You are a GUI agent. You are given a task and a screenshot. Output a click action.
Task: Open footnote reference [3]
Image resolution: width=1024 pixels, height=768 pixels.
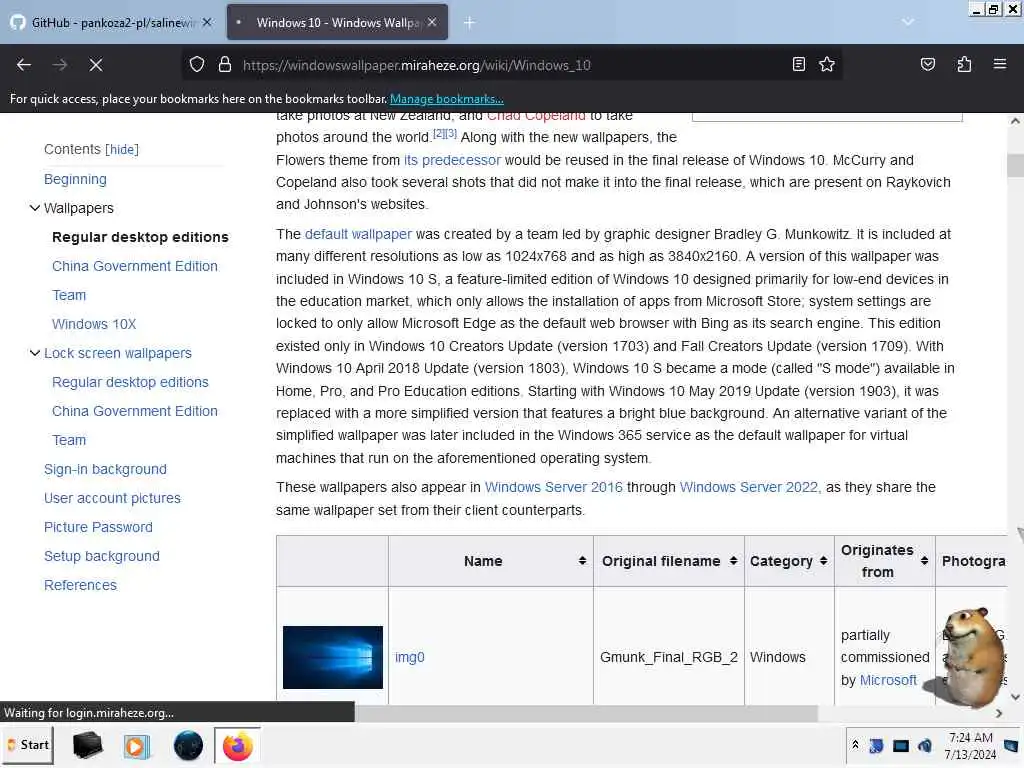point(451,133)
